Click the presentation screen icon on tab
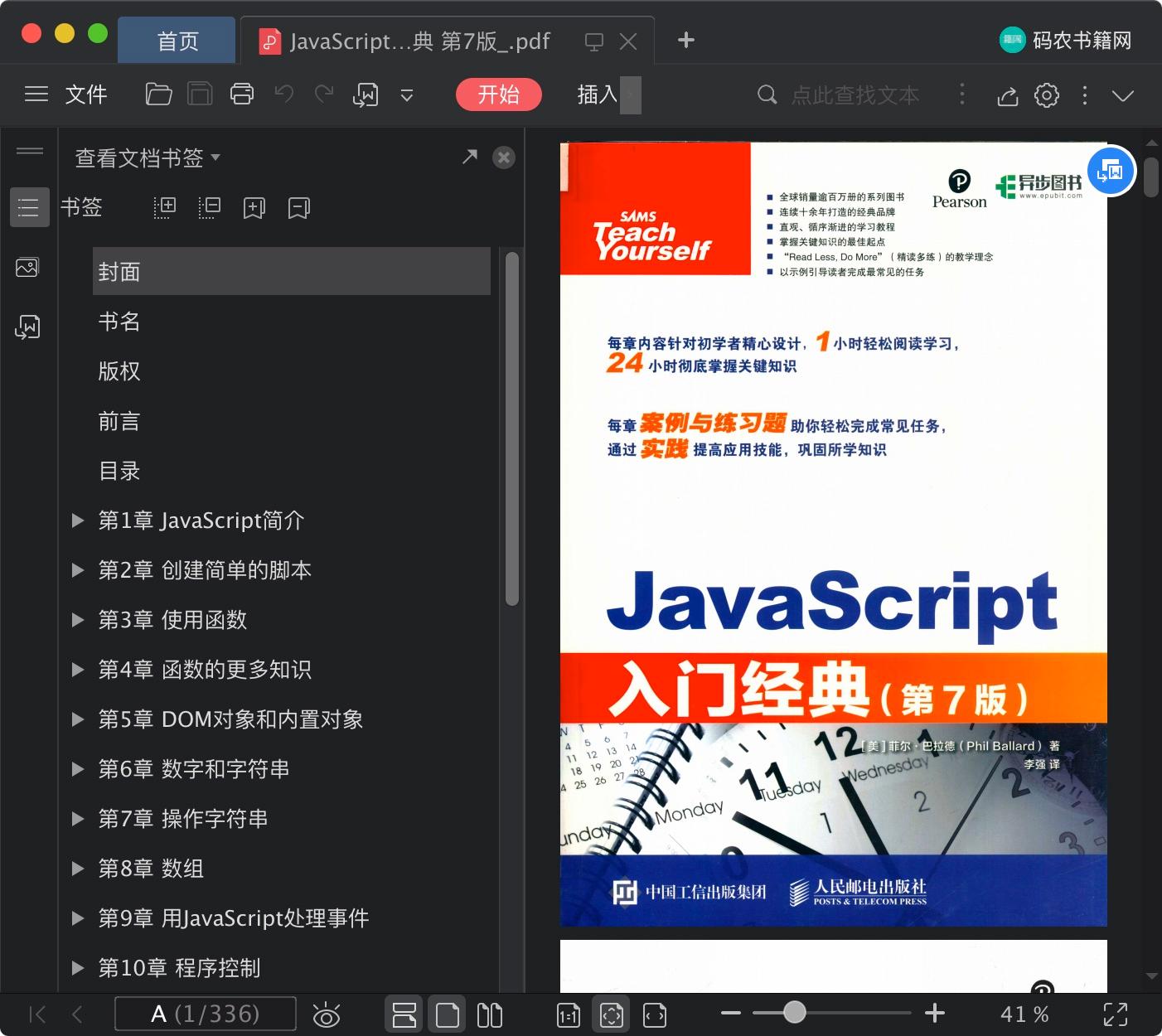 click(593, 41)
